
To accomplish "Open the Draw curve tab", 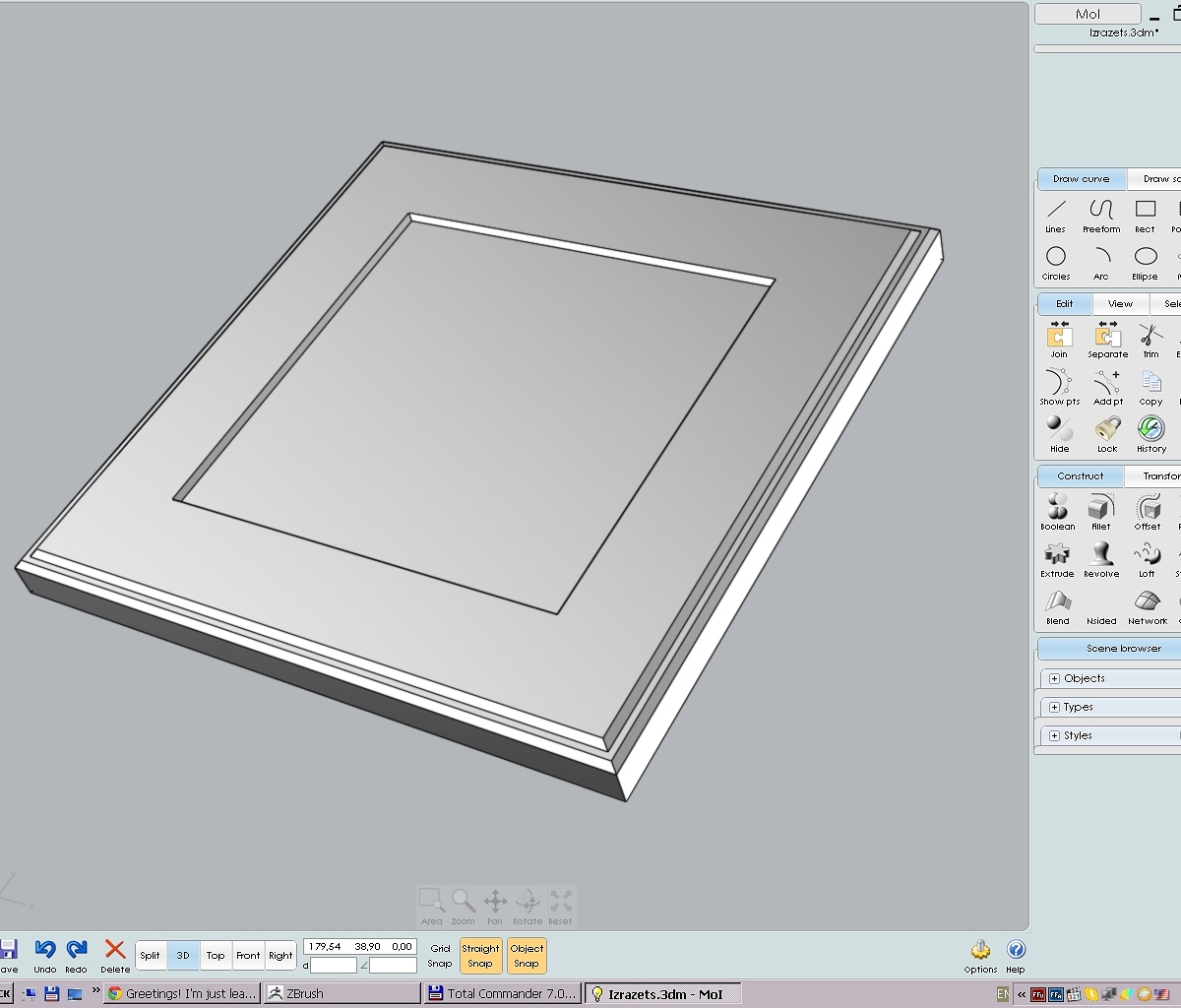I will tap(1081, 179).
